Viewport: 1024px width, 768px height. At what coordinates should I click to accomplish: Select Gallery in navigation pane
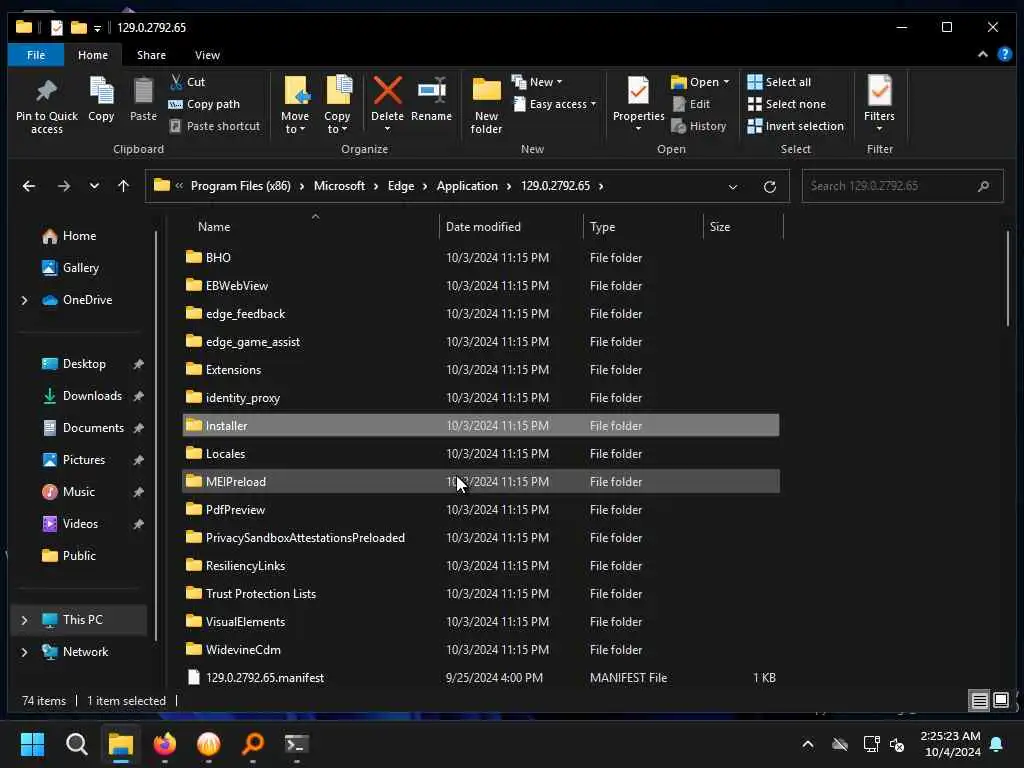[x=80, y=268]
